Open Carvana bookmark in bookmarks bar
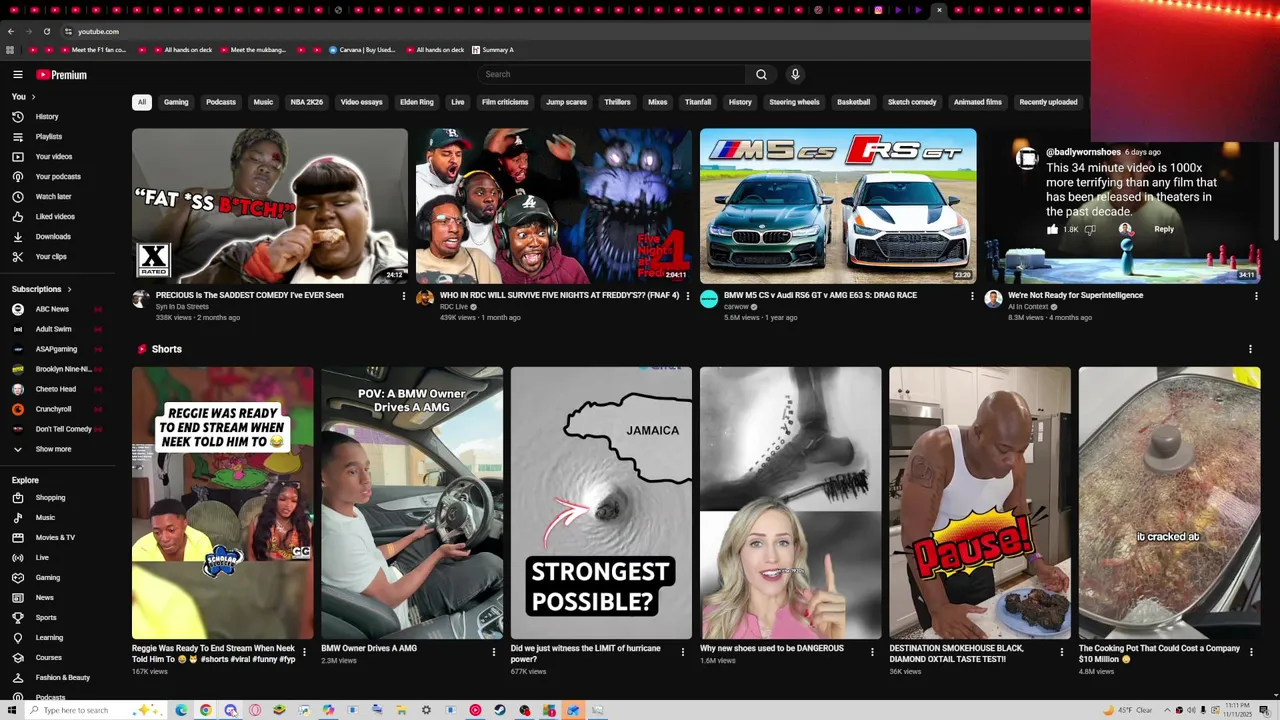This screenshot has width=1280, height=720. click(x=362, y=50)
